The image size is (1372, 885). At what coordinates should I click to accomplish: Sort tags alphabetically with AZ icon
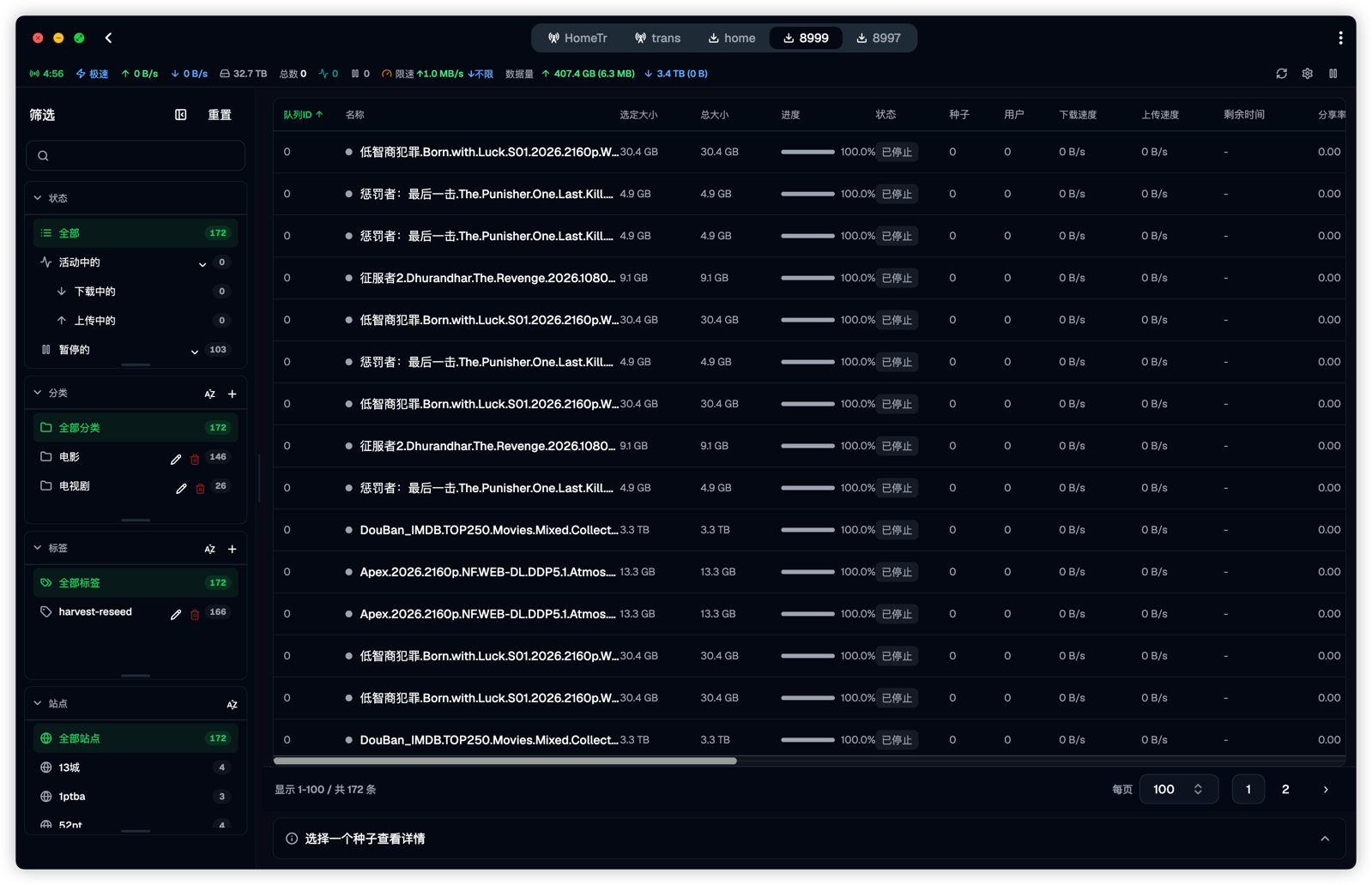click(x=209, y=549)
